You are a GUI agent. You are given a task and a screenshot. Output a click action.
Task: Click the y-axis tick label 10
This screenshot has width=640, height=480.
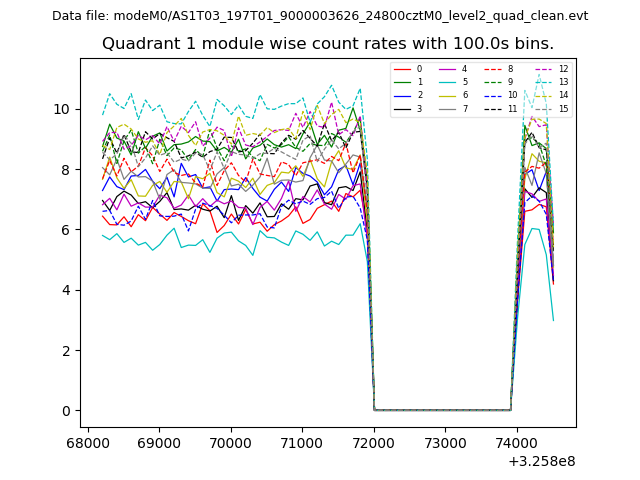pyautogui.click(x=61, y=109)
